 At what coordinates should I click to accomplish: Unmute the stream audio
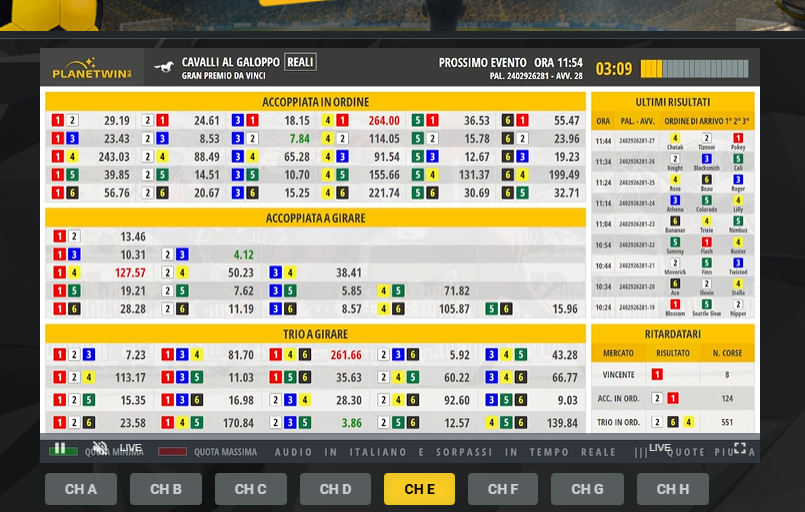[100, 448]
